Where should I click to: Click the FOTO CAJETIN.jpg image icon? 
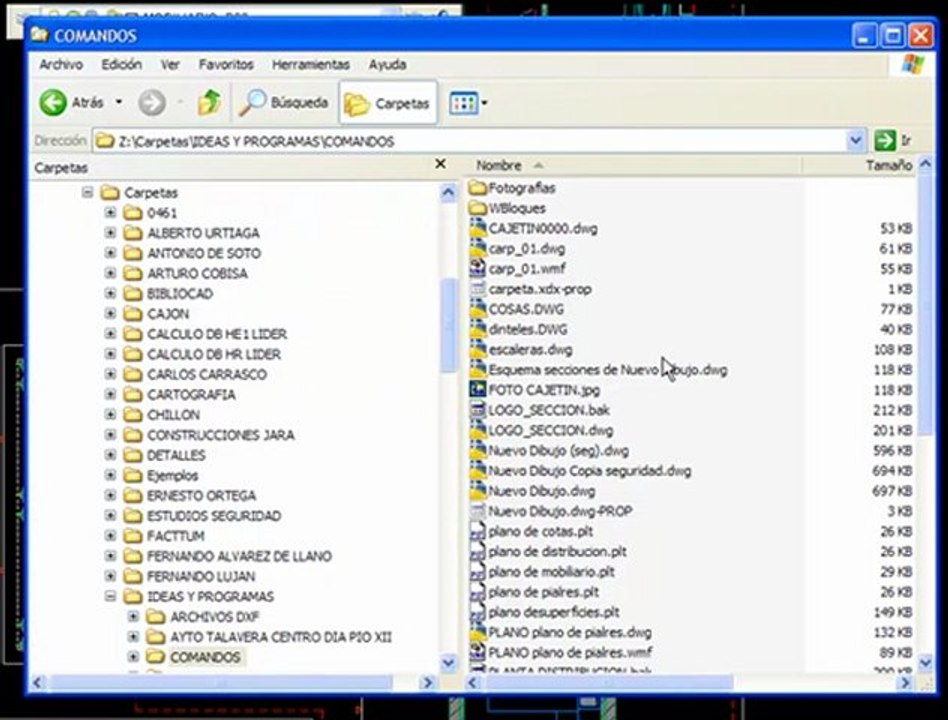pos(478,390)
